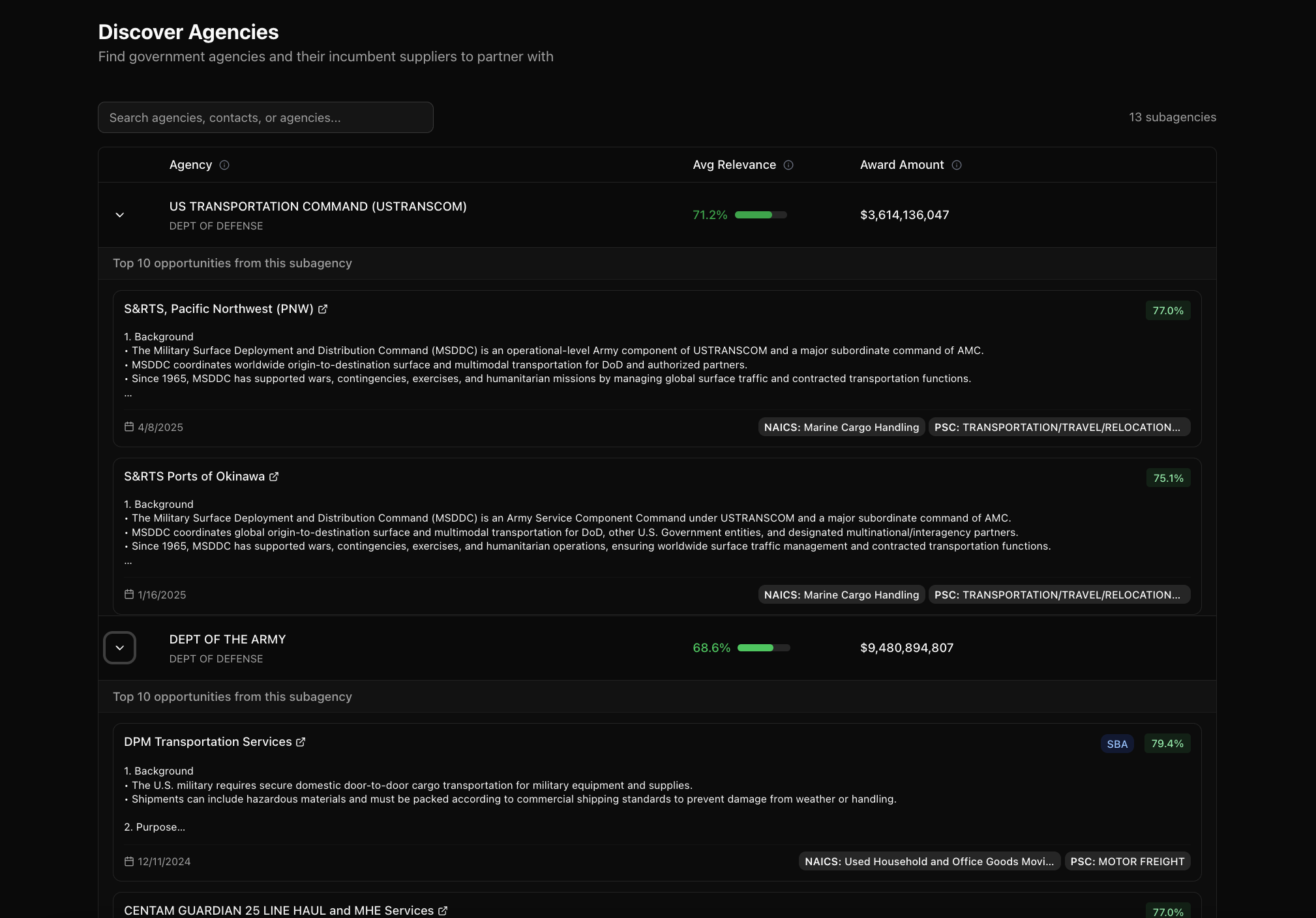Open DPM Transportation Services external link icon

(301, 742)
